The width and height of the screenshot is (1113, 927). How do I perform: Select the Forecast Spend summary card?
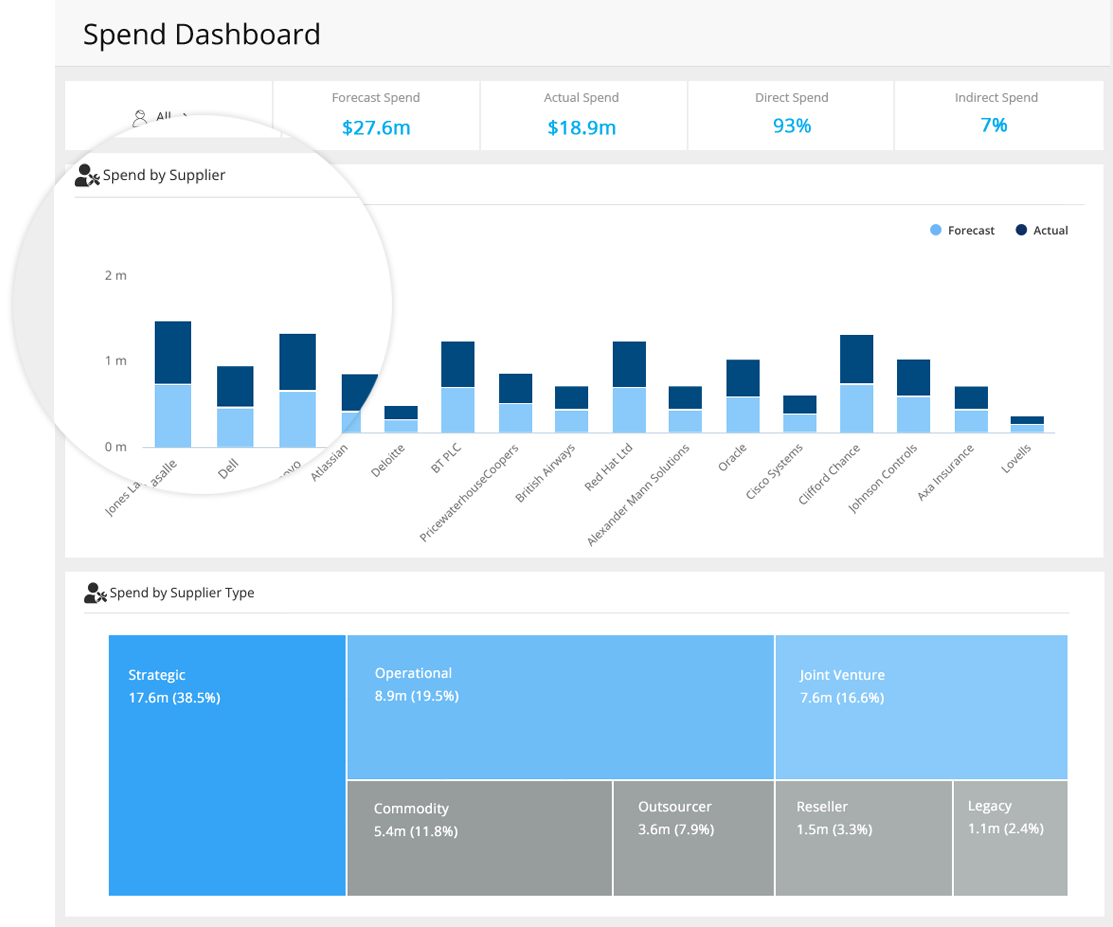[x=376, y=113]
